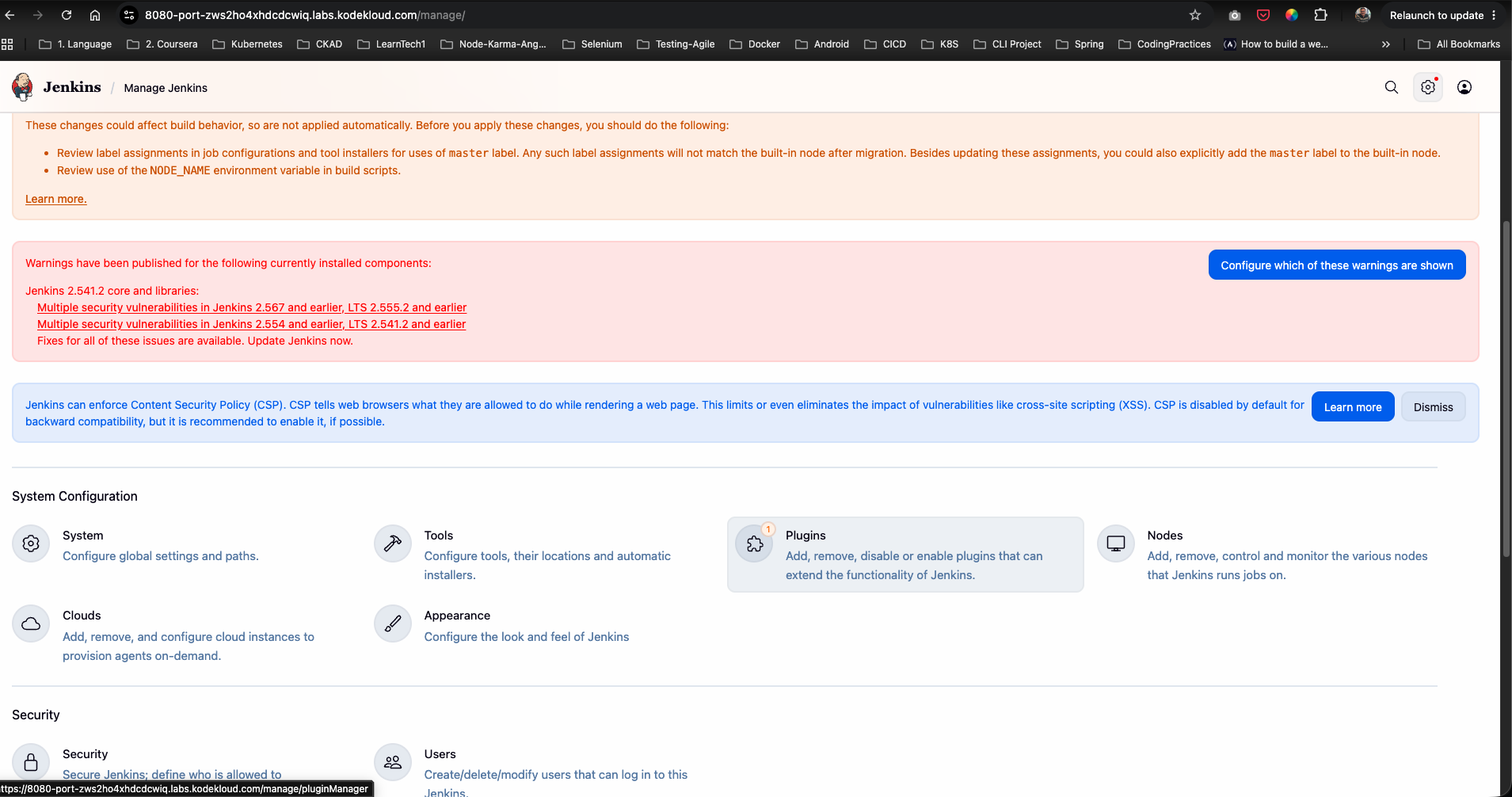Open the 2. Coursera bookmark folder
The width and height of the screenshot is (1512, 797).
click(162, 44)
